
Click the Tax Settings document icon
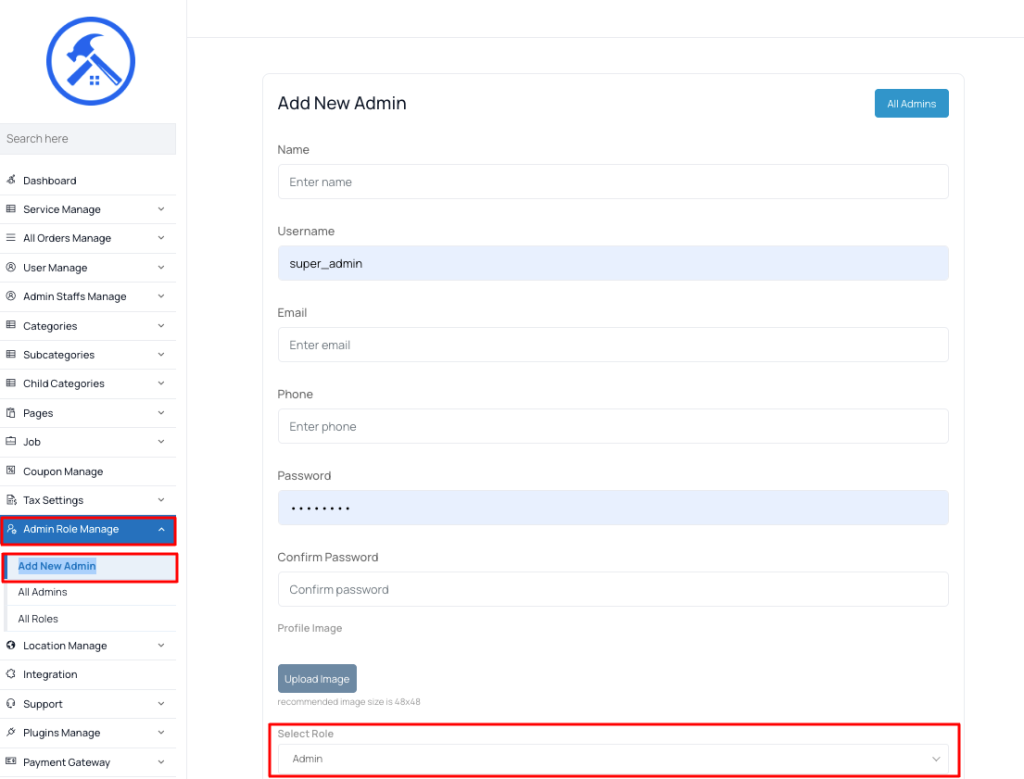click(x=11, y=500)
